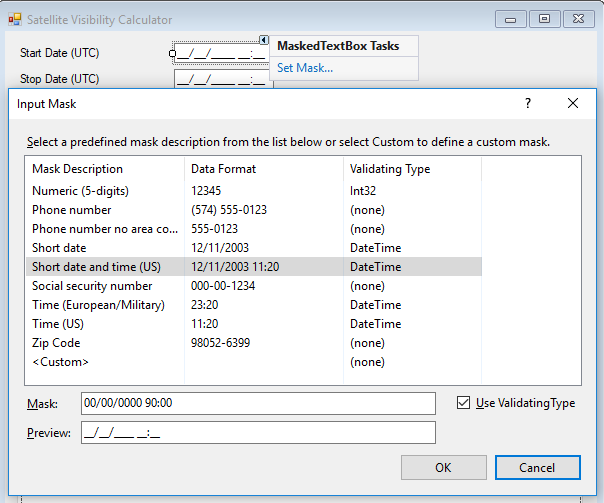Select the Numeric (5-digits) mask row
The image size is (604, 503).
pos(80,191)
